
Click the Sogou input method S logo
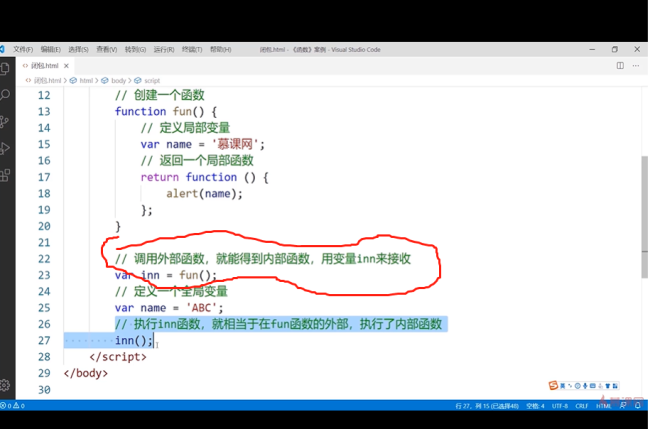tap(553, 385)
